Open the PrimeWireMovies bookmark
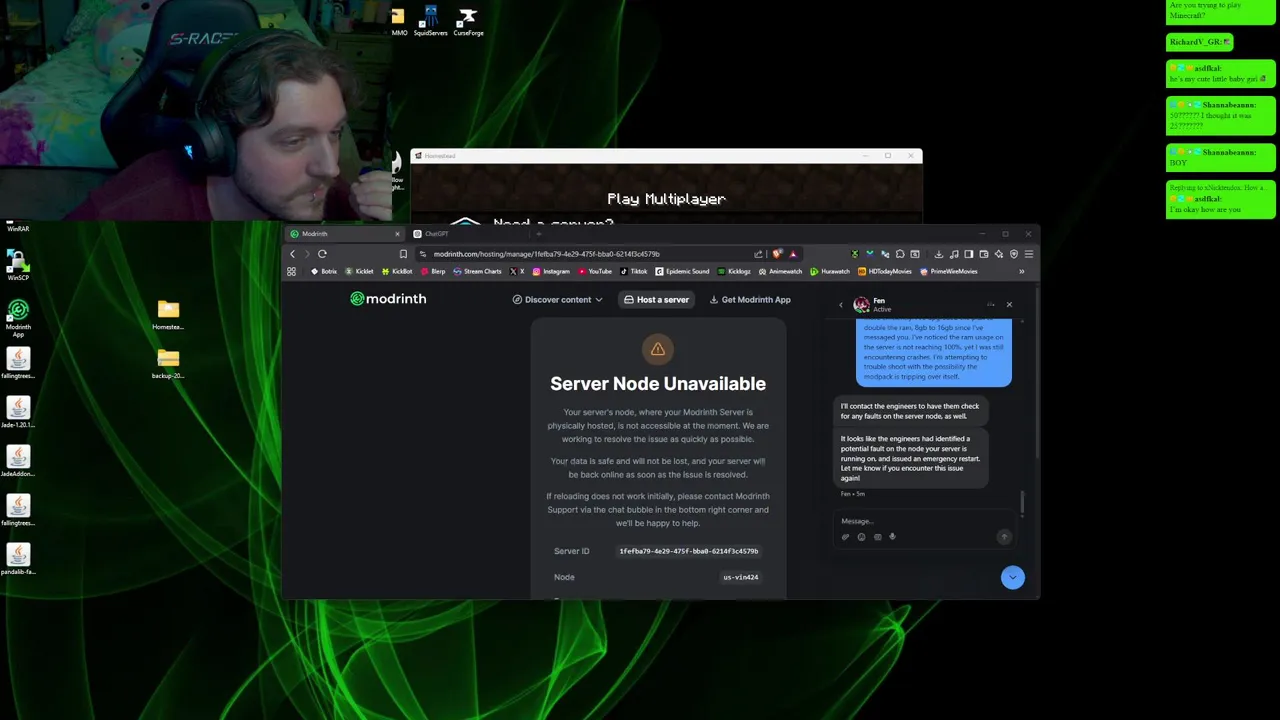1280x720 pixels. click(948, 271)
